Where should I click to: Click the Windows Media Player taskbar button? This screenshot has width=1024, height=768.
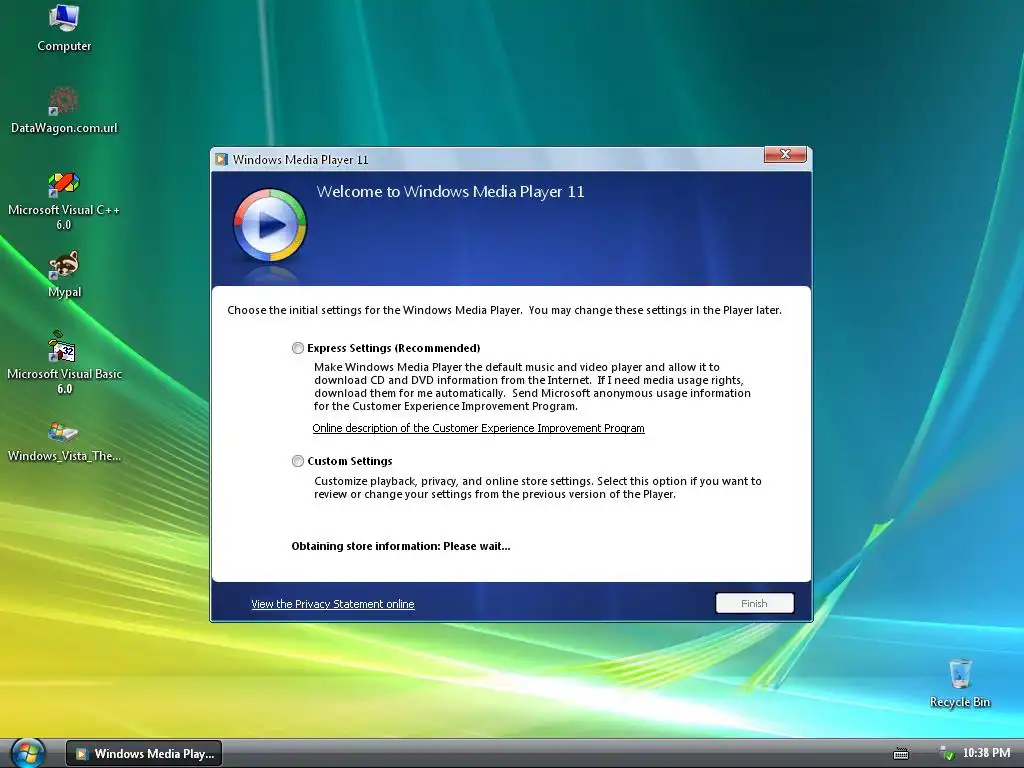pos(144,754)
